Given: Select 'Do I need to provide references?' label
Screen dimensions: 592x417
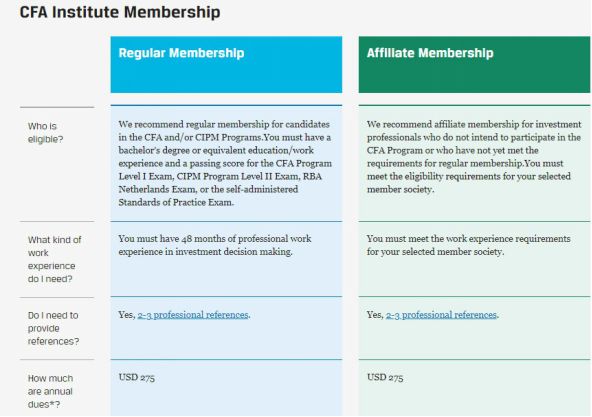Looking at the screenshot, I should pos(53,328).
